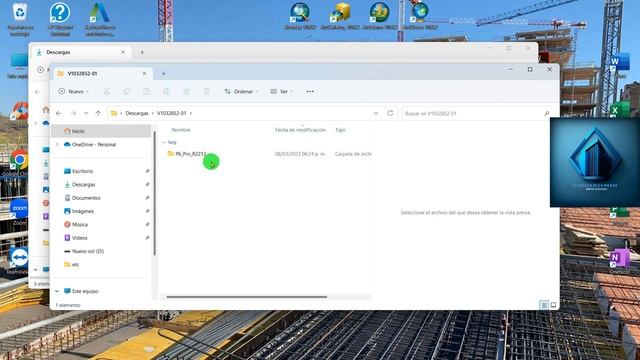The height and width of the screenshot is (360, 640).
Task: Click the Share icon in toolbar
Action: (187, 91)
